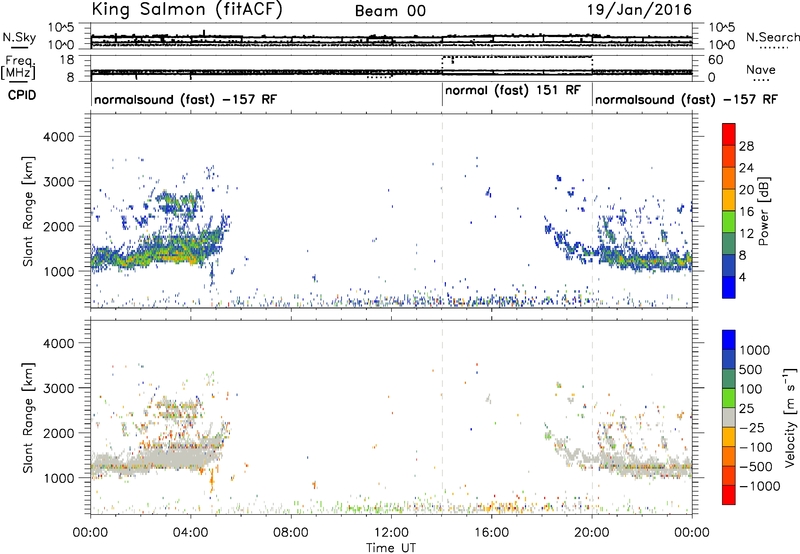The image size is (800, 554).
Task: Click the 'CPID' row label
Action: [x=22, y=95]
